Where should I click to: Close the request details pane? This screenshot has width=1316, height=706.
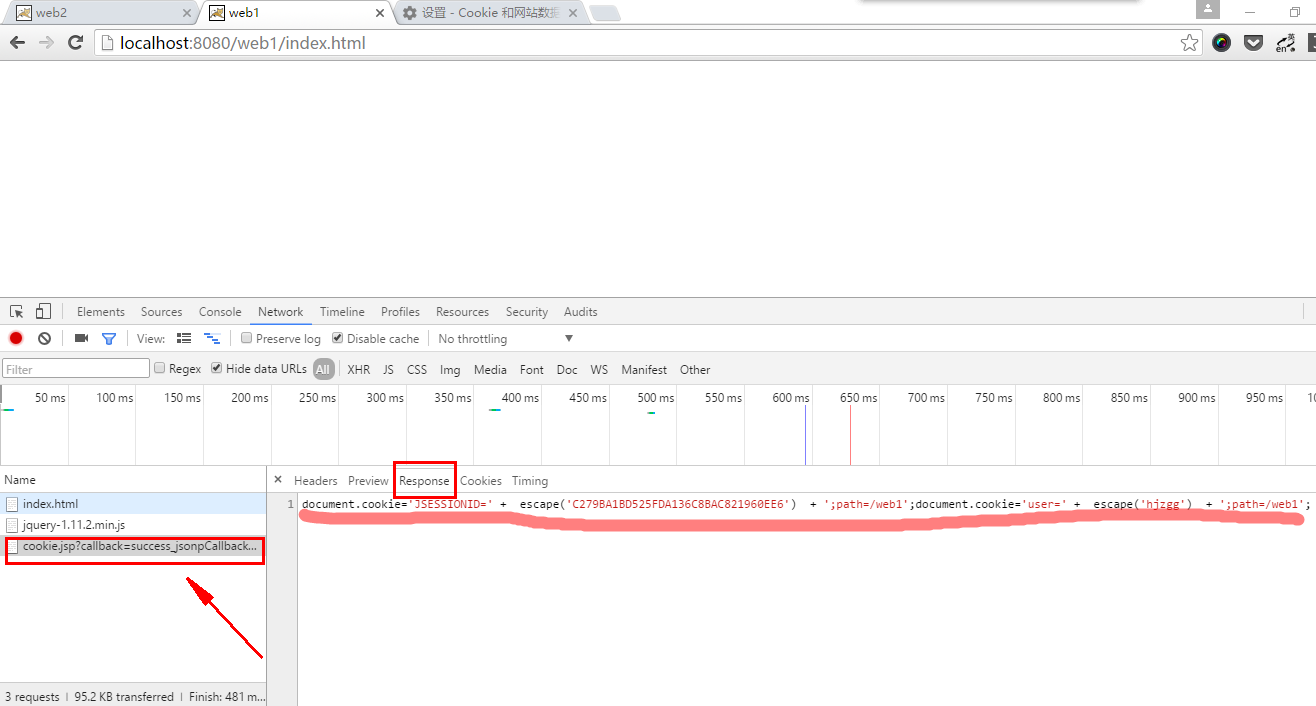[278, 480]
